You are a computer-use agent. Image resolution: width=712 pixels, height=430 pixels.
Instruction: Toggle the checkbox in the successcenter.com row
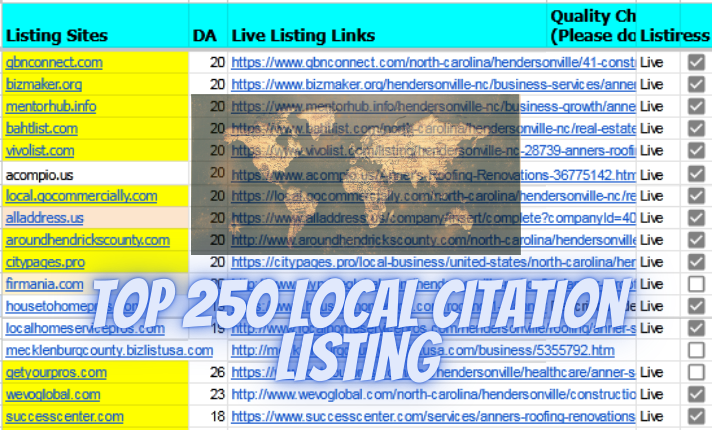(696, 416)
